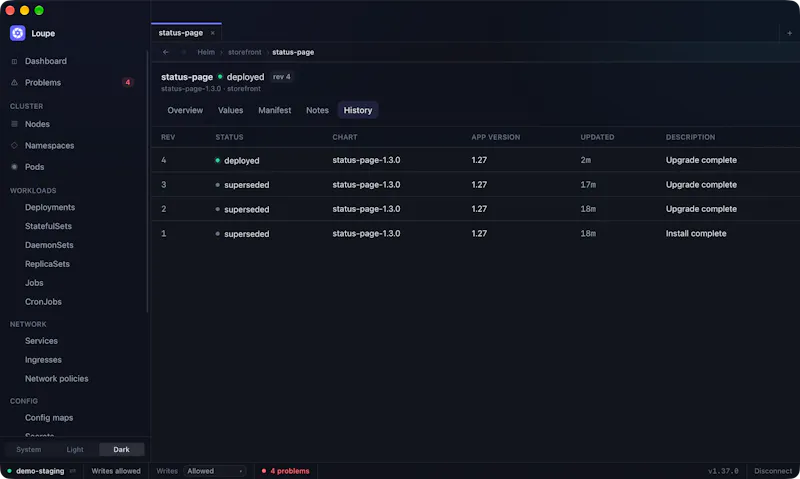Image resolution: width=800 pixels, height=479 pixels.
Task: Click the demo-staging cluster name
Action: coord(40,471)
